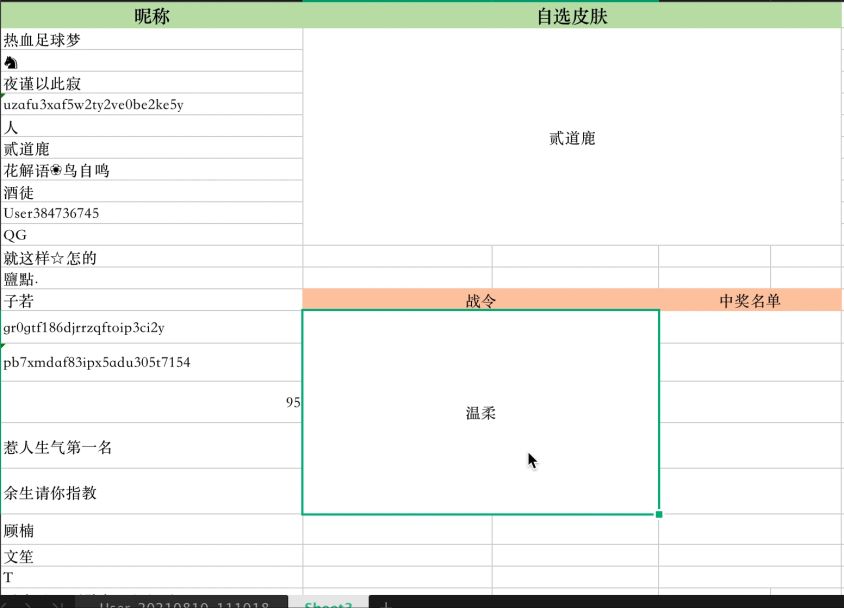This screenshot has height=608, width=844.
Task: Click the fill handle of the selected cell
Action: tap(659, 514)
